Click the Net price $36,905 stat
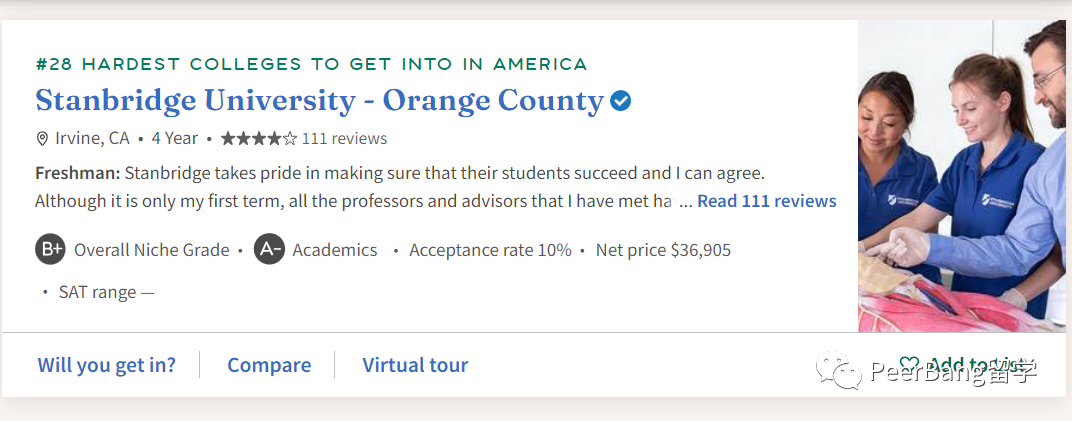Image resolution: width=1072 pixels, height=421 pixels. coord(663,250)
